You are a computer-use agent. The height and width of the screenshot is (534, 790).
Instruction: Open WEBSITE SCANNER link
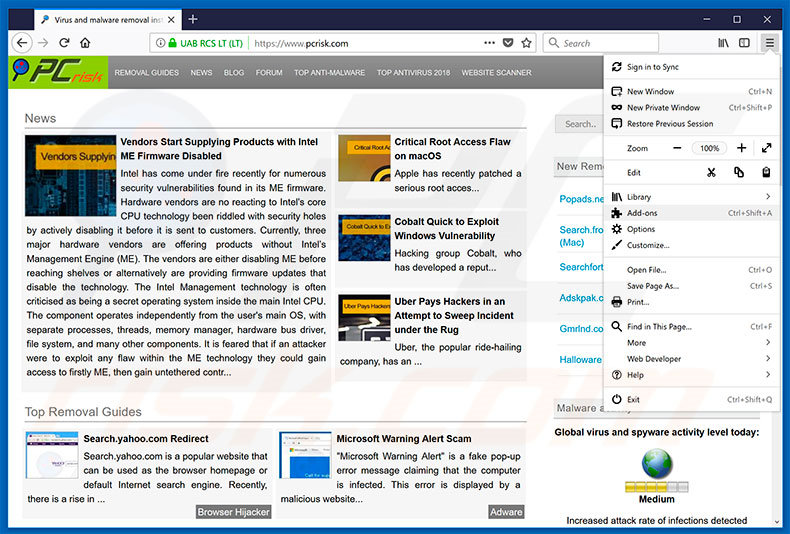click(x=497, y=73)
